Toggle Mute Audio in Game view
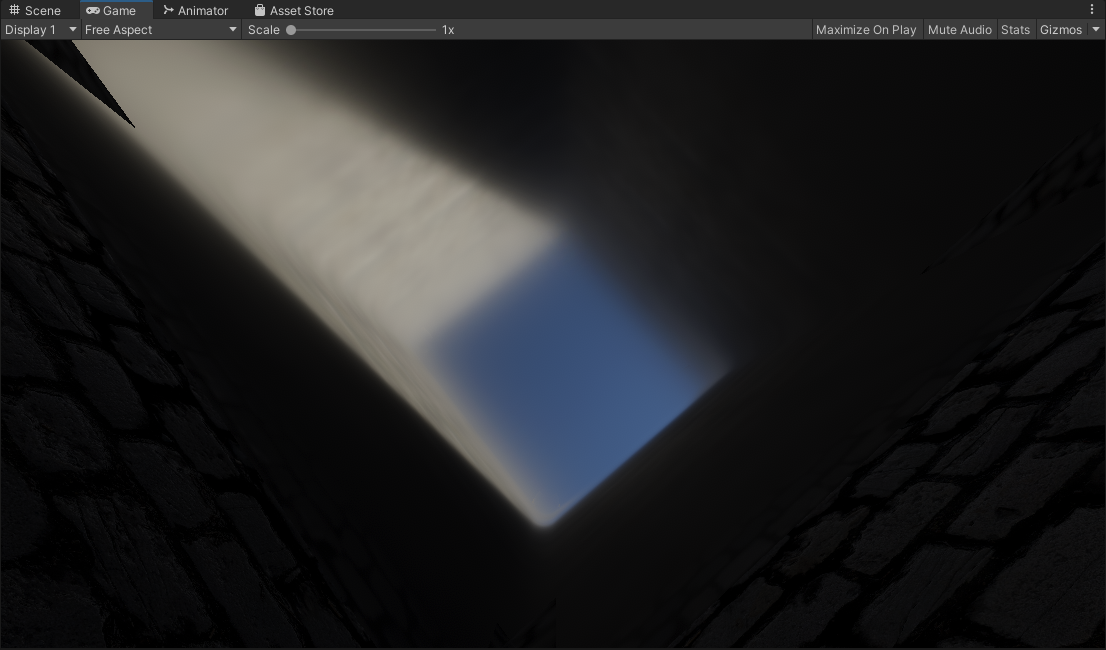This screenshot has width=1106, height=650. [x=959, y=30]
